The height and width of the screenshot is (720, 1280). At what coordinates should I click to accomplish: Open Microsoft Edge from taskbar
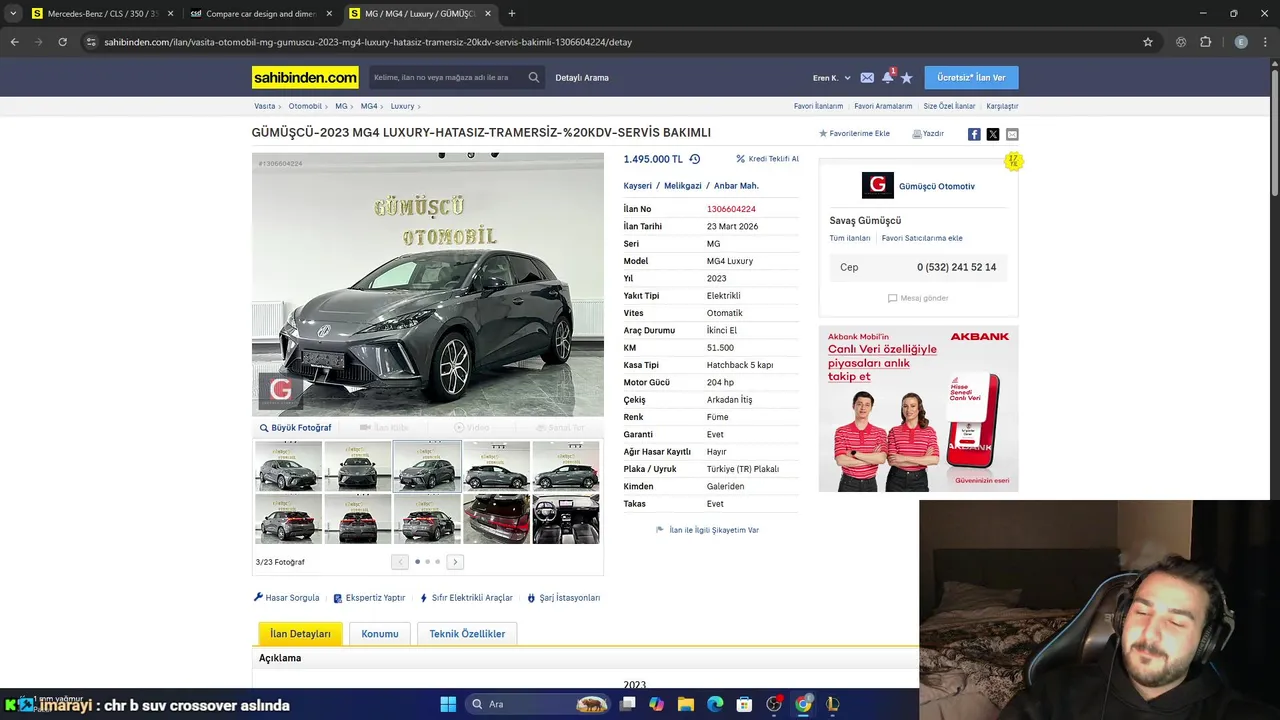(x=715, y=704)
